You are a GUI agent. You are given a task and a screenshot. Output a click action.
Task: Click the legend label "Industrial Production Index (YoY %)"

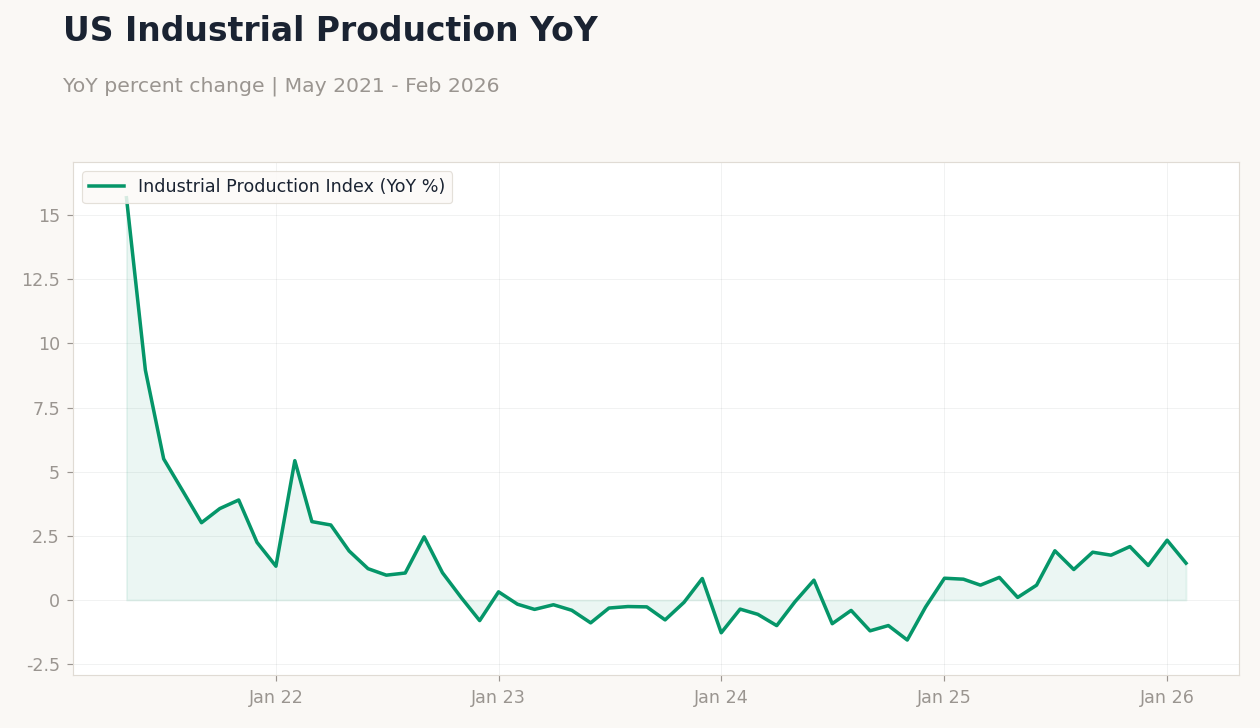click(291, 187)
